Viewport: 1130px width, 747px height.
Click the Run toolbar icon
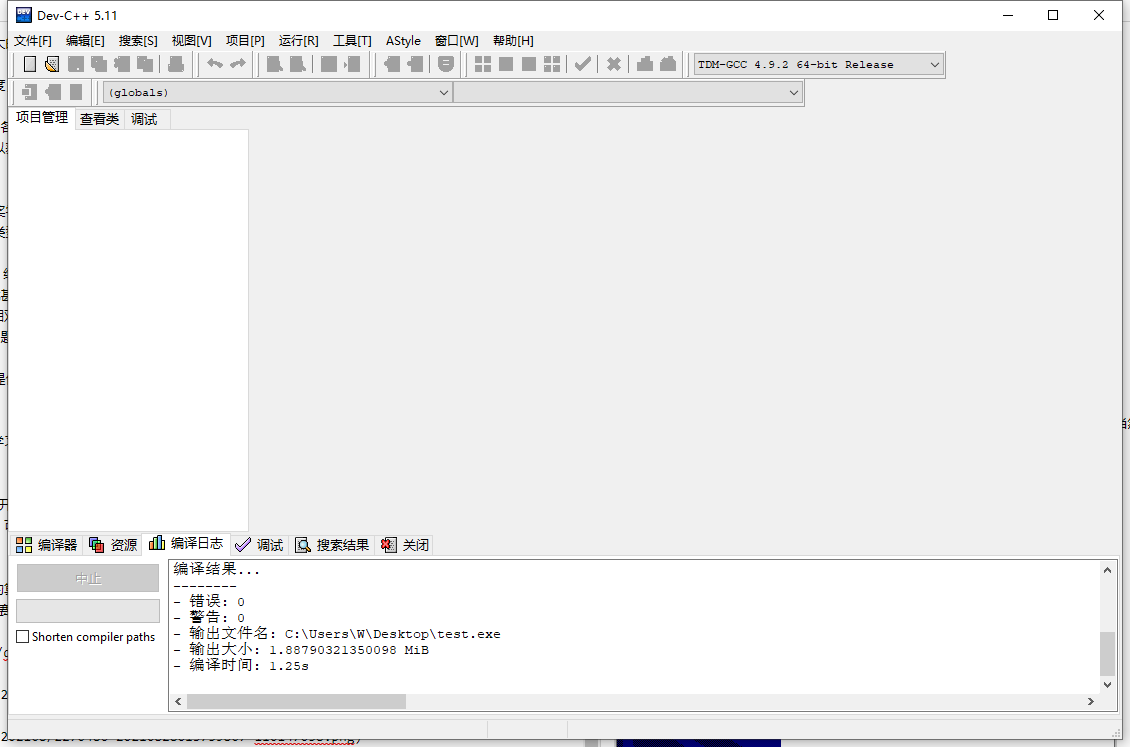pyautogui.click(x=506, y=64)
